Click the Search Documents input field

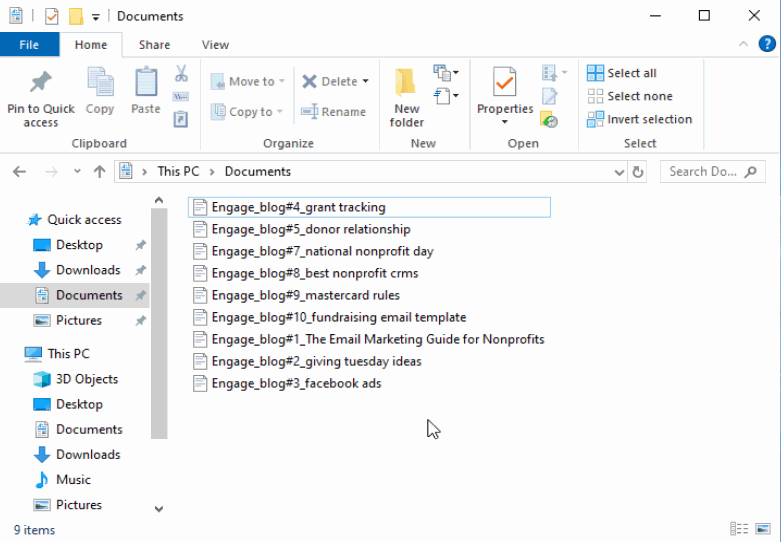point(703,171)
